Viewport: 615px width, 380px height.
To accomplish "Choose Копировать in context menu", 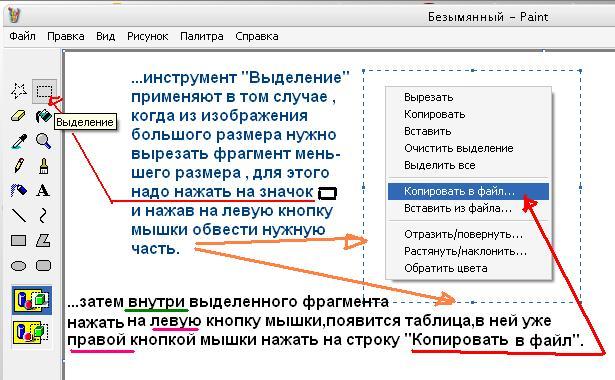I will [468, 114].
